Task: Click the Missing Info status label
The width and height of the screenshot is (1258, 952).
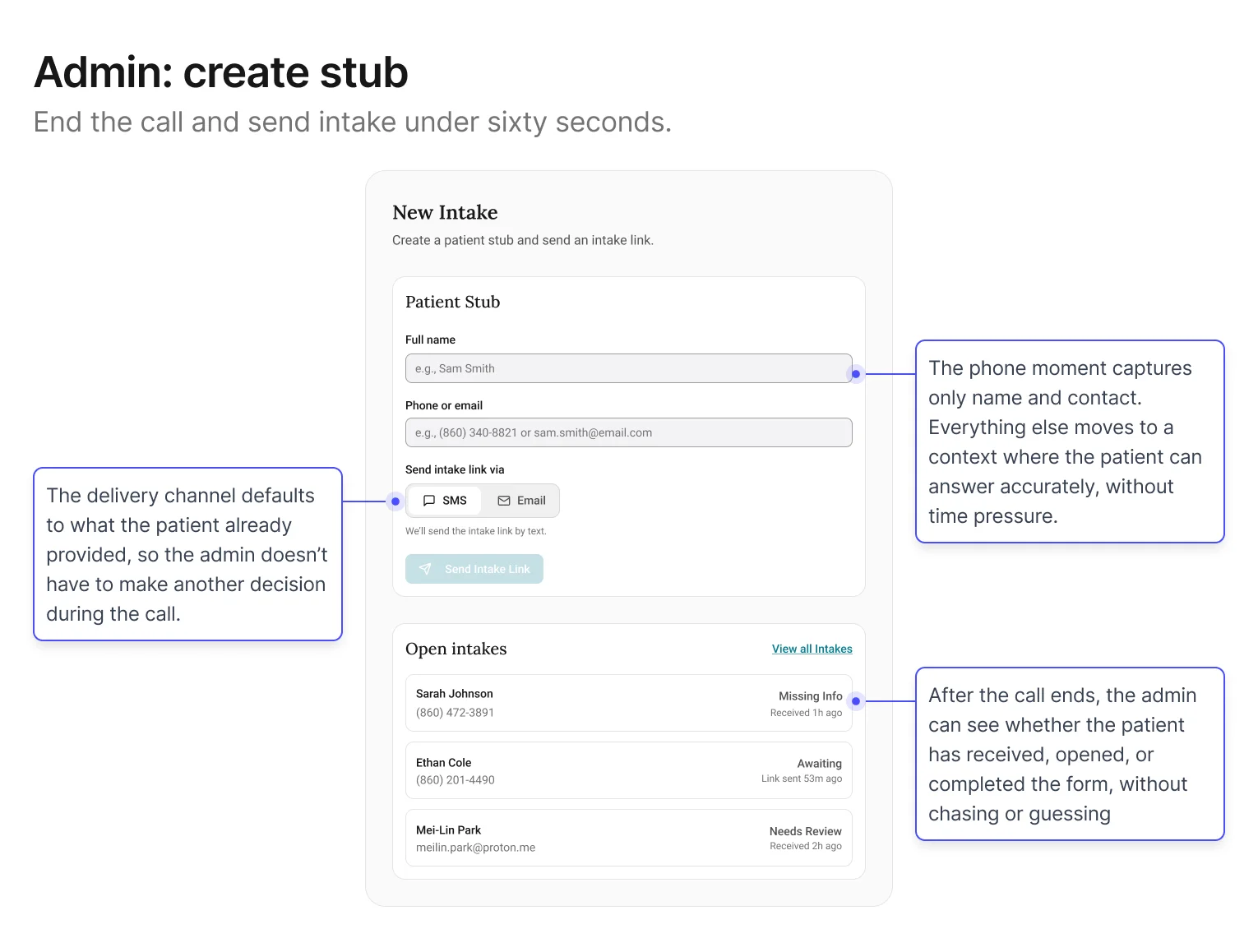Action: pyautogui.click(x=810, y=696)
